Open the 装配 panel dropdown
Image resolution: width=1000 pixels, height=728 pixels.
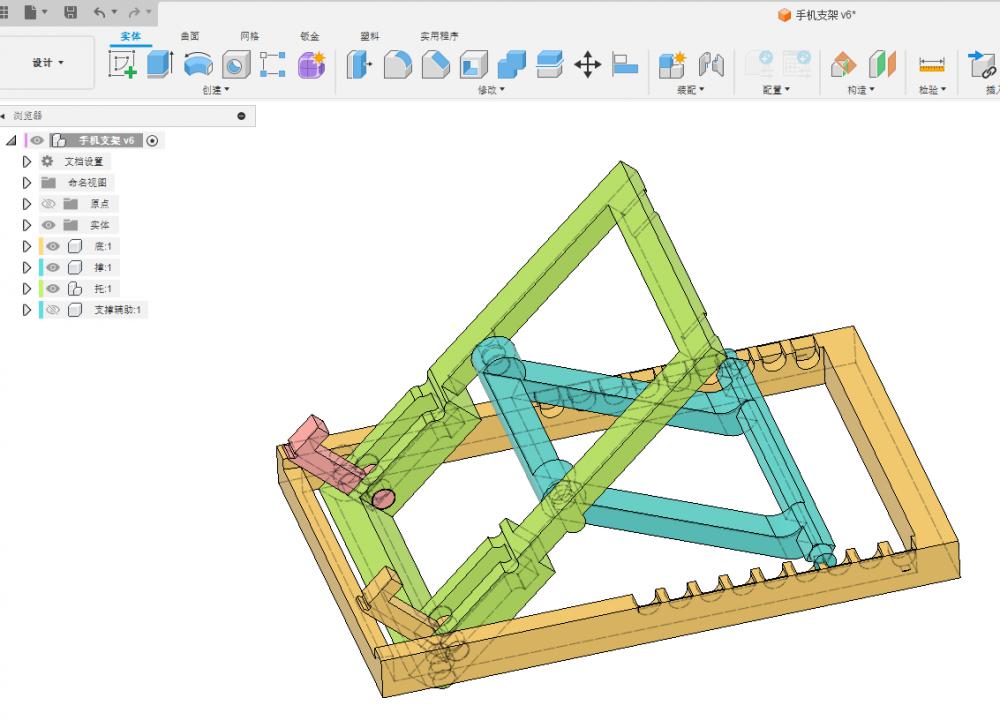point(690,90)
